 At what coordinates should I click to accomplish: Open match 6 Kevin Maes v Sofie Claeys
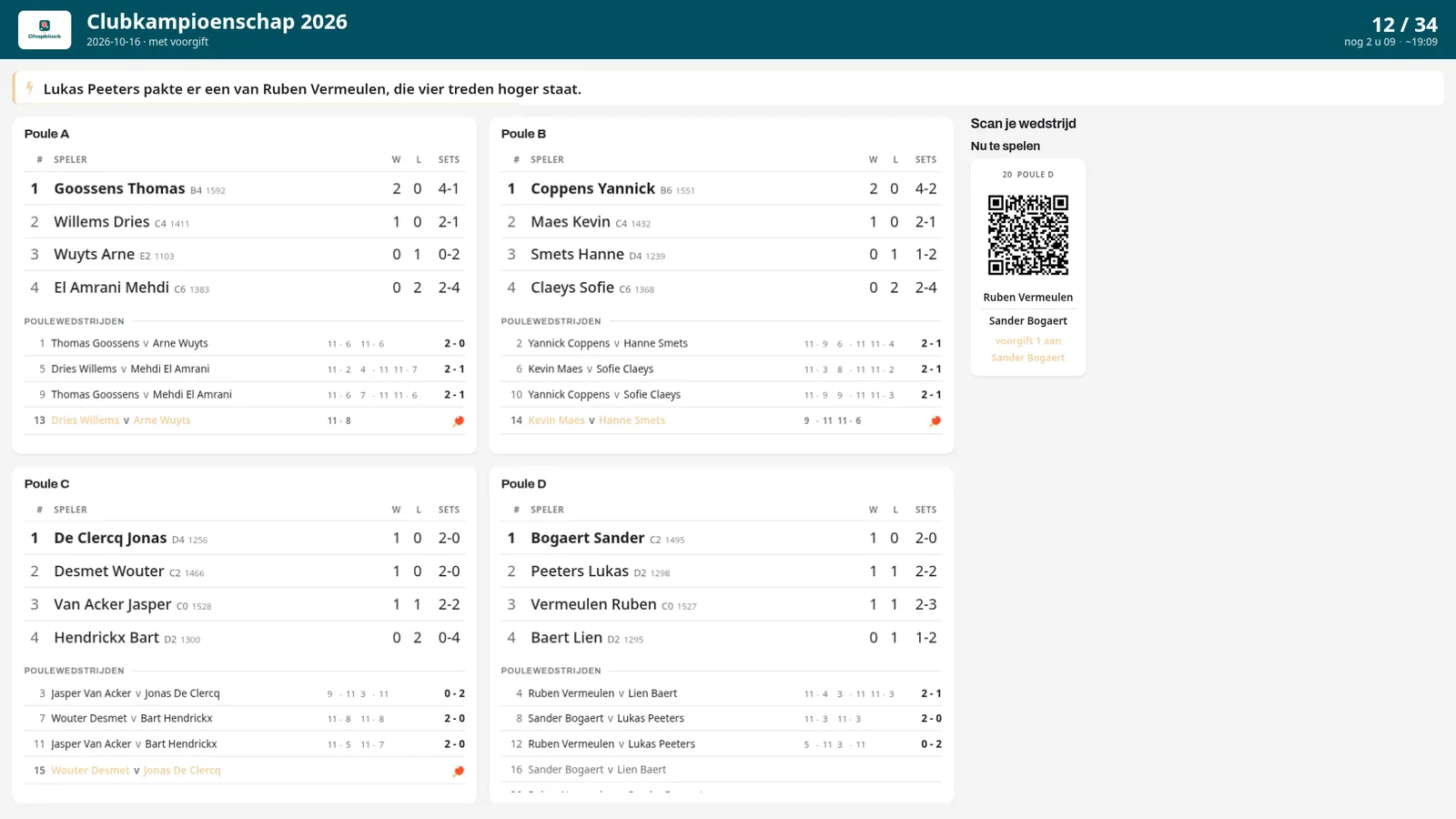tap(722, 369)
